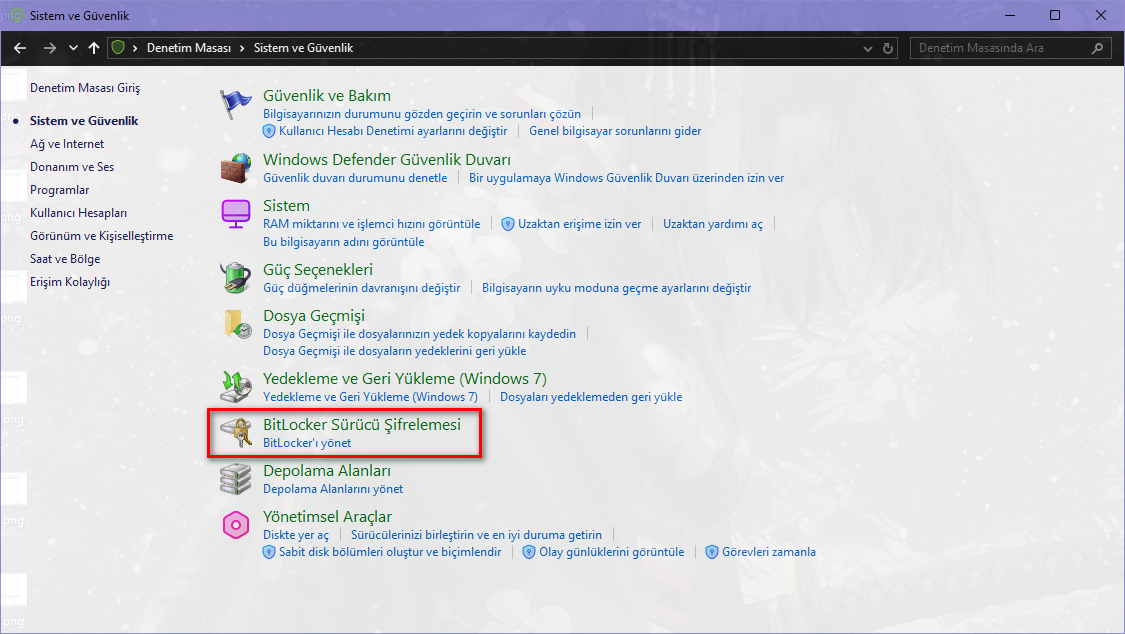Click Bir uygulamaya Windows Güvenlik Duvarı izin ver

(626, 177)
